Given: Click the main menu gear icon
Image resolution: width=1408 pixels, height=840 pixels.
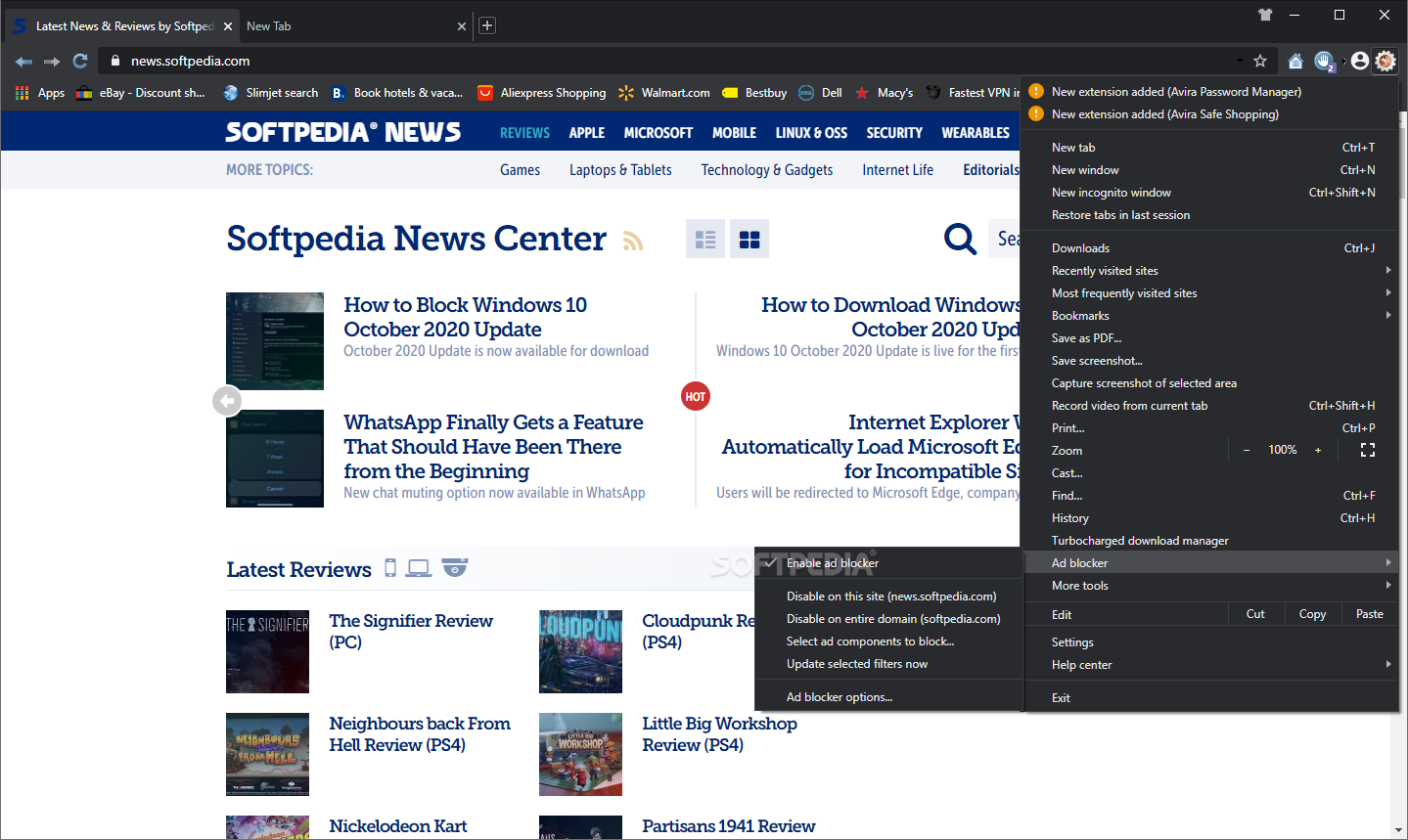Looking at the screenshot, I should pyautogui.click(x=1385, y=61).
